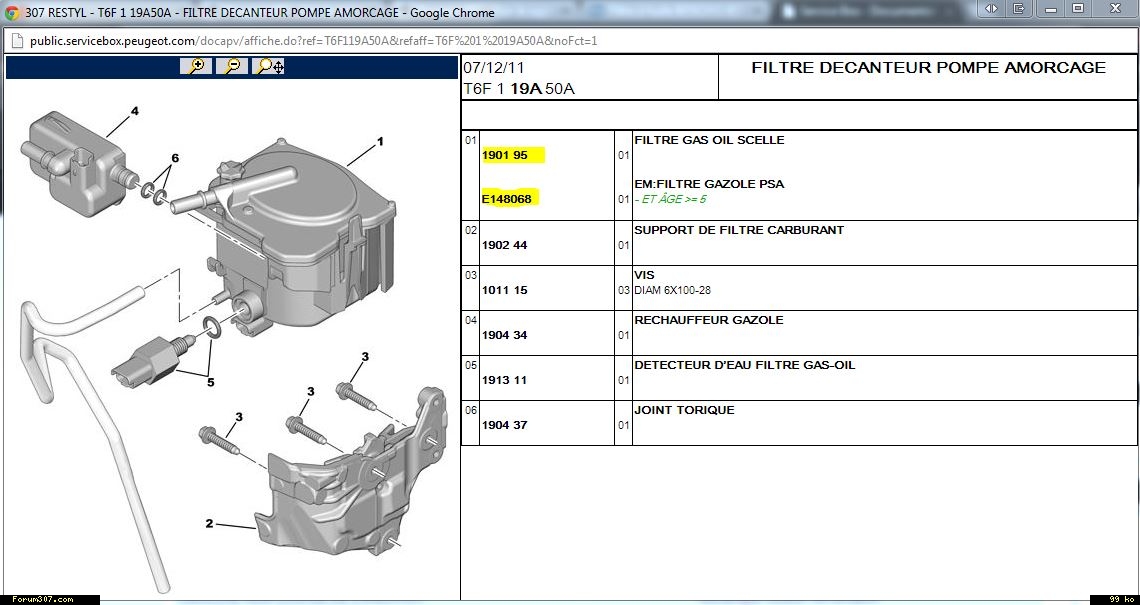Click 'SUPPORT DE FILTRE CARBURANT' description
1140x605 pixels.
[739, 230]
